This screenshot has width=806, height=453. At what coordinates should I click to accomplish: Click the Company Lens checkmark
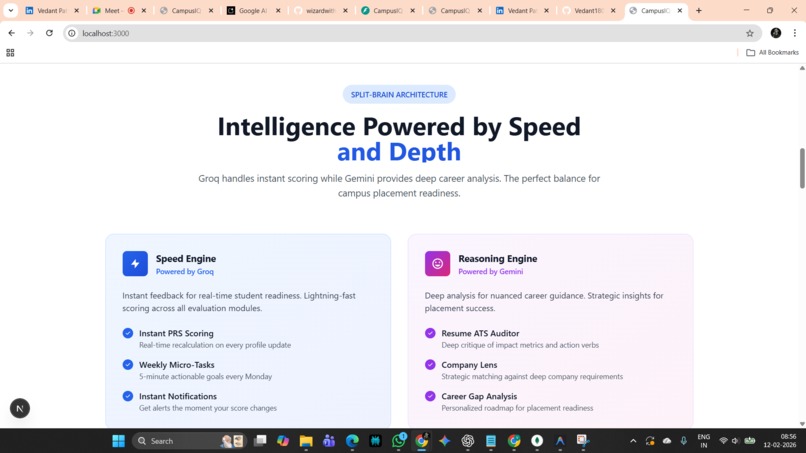(x=430, y=365)
